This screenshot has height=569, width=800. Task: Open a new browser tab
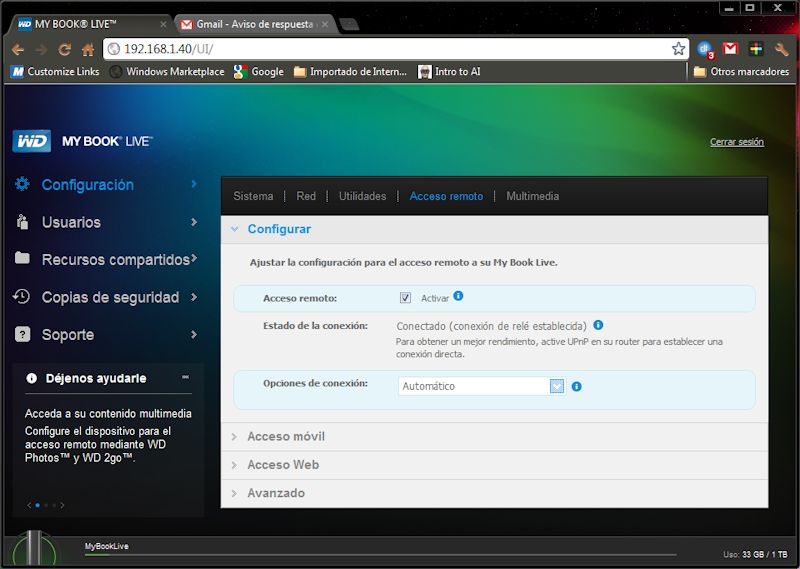pos(349,24)
